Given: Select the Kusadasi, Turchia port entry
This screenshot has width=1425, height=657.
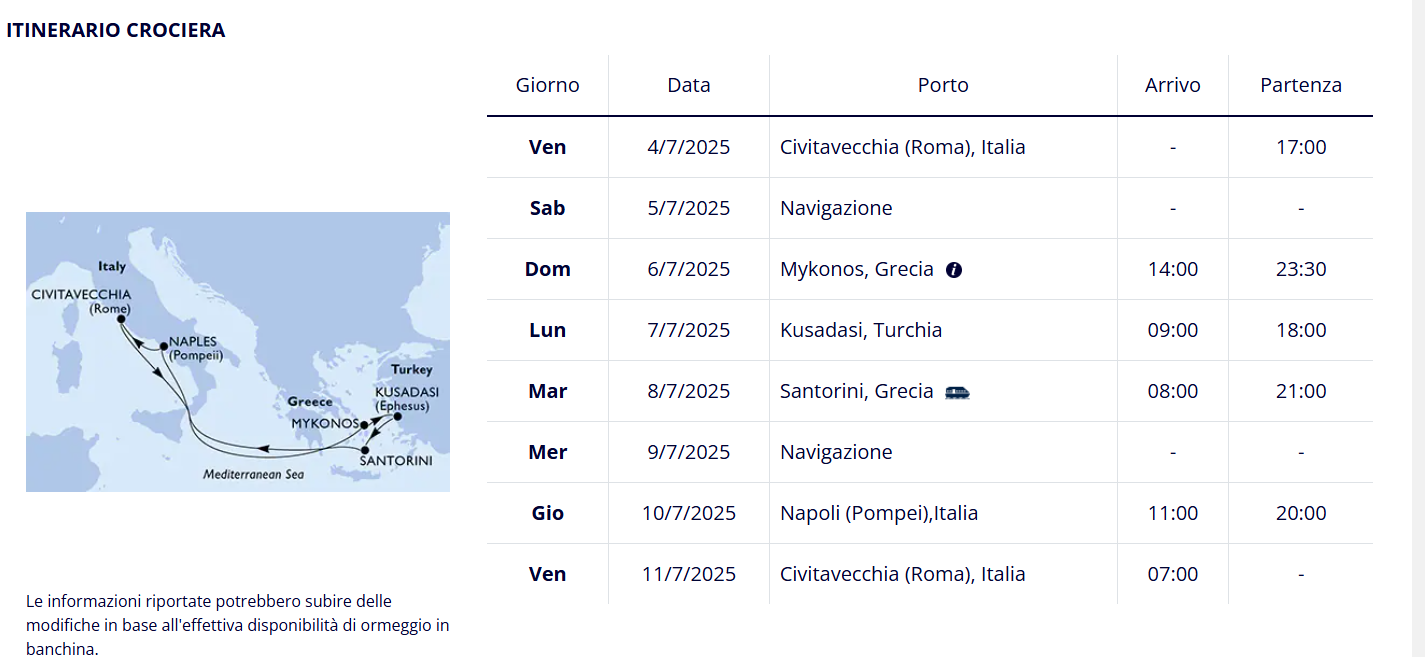Looking at the screenshot, I should pyautogui.click(x=861, y=330).
